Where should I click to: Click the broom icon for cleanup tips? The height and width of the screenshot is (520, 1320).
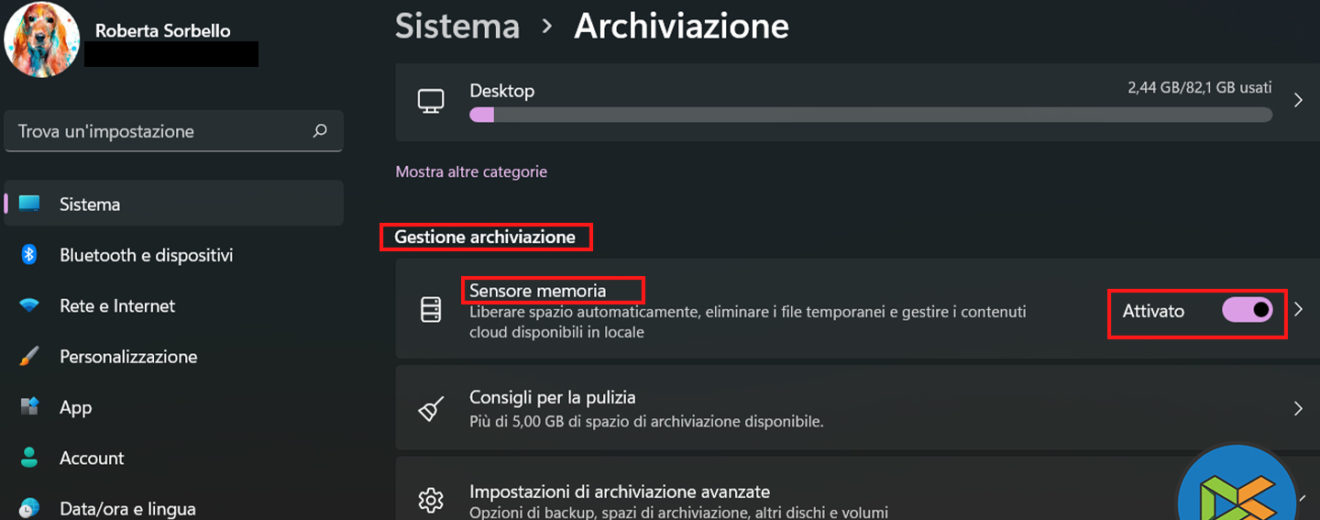click(431, 408)
